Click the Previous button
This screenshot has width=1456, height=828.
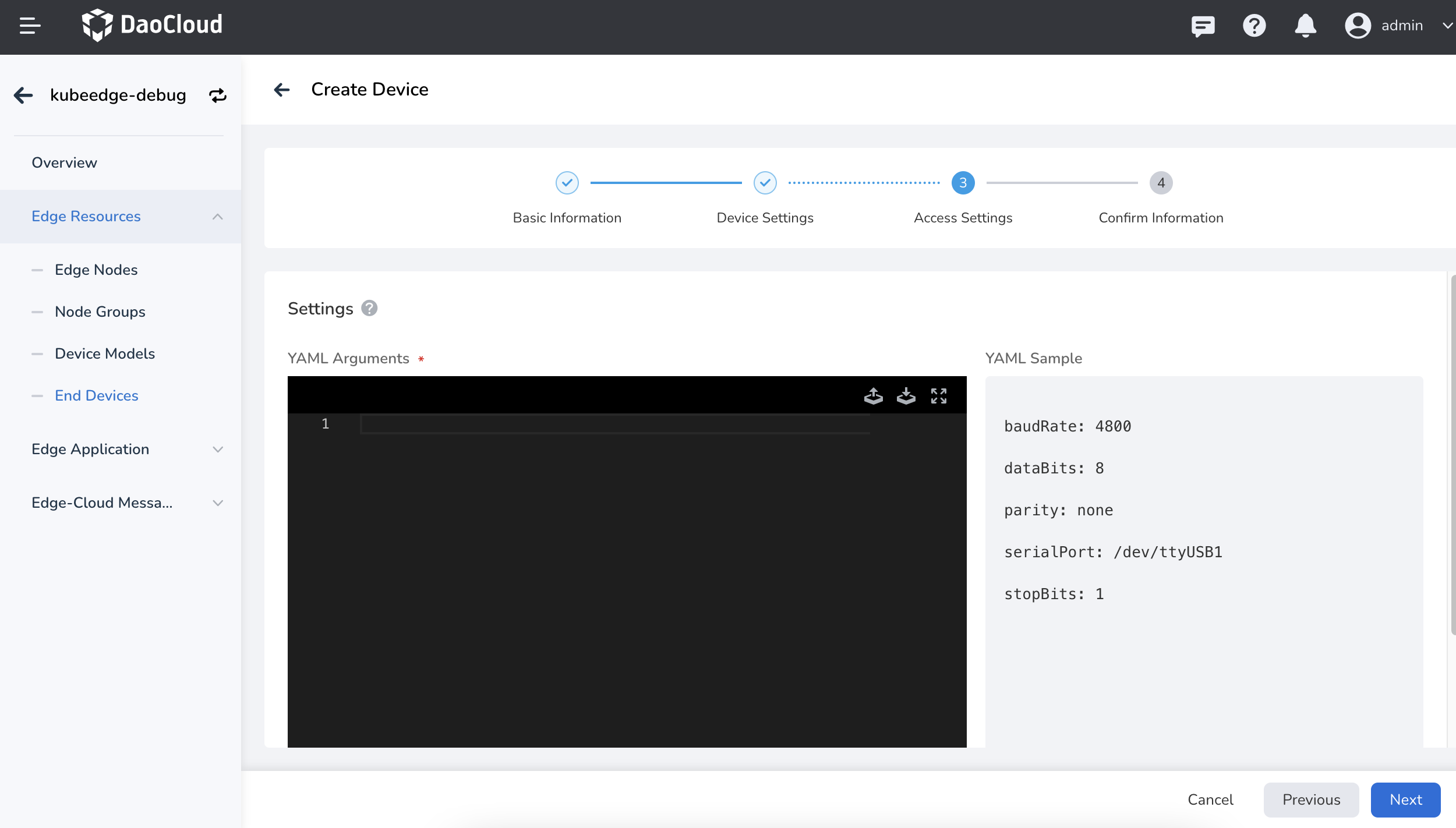point(1310,799)
